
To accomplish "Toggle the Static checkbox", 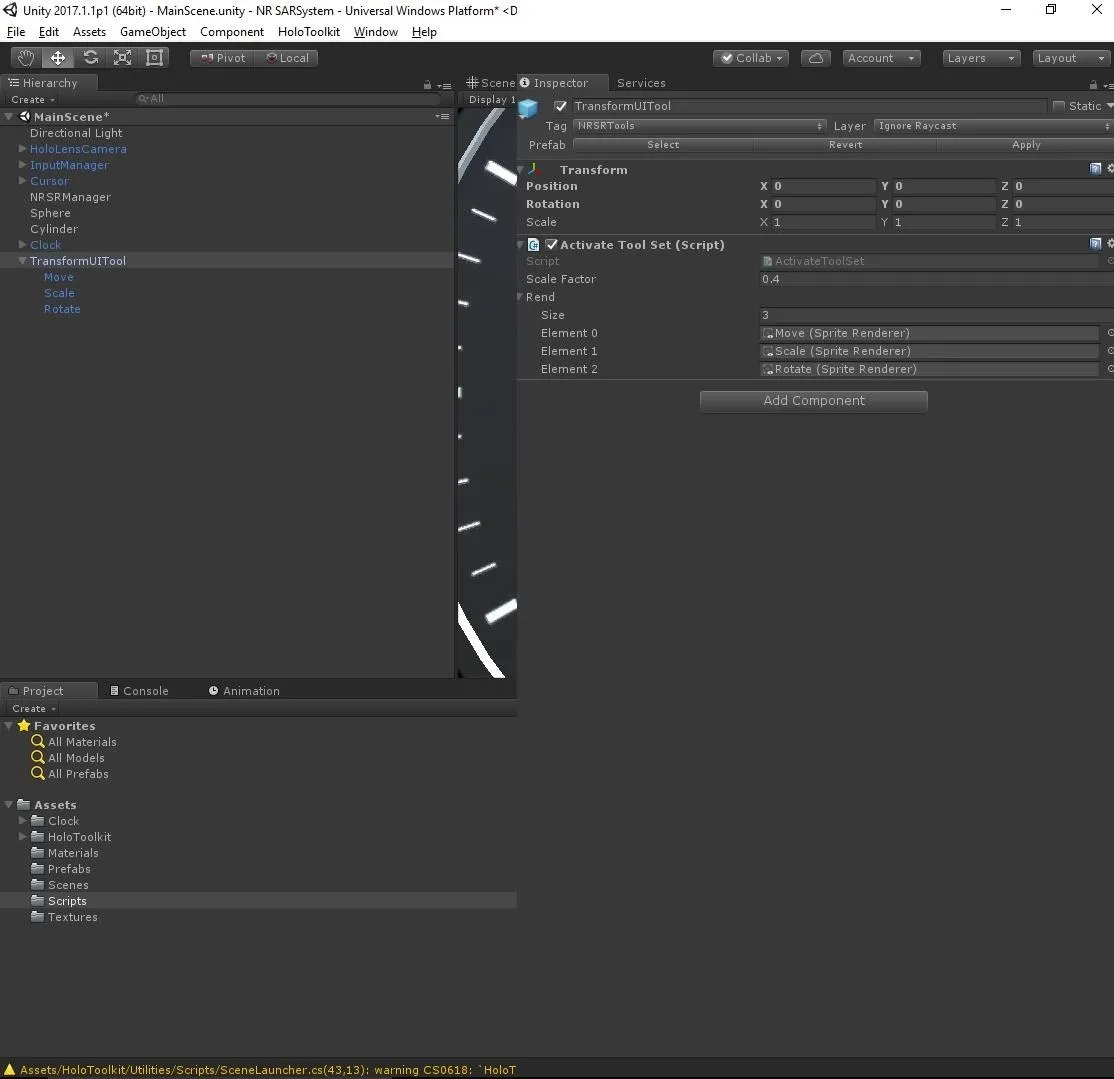I will point(1059,106).
